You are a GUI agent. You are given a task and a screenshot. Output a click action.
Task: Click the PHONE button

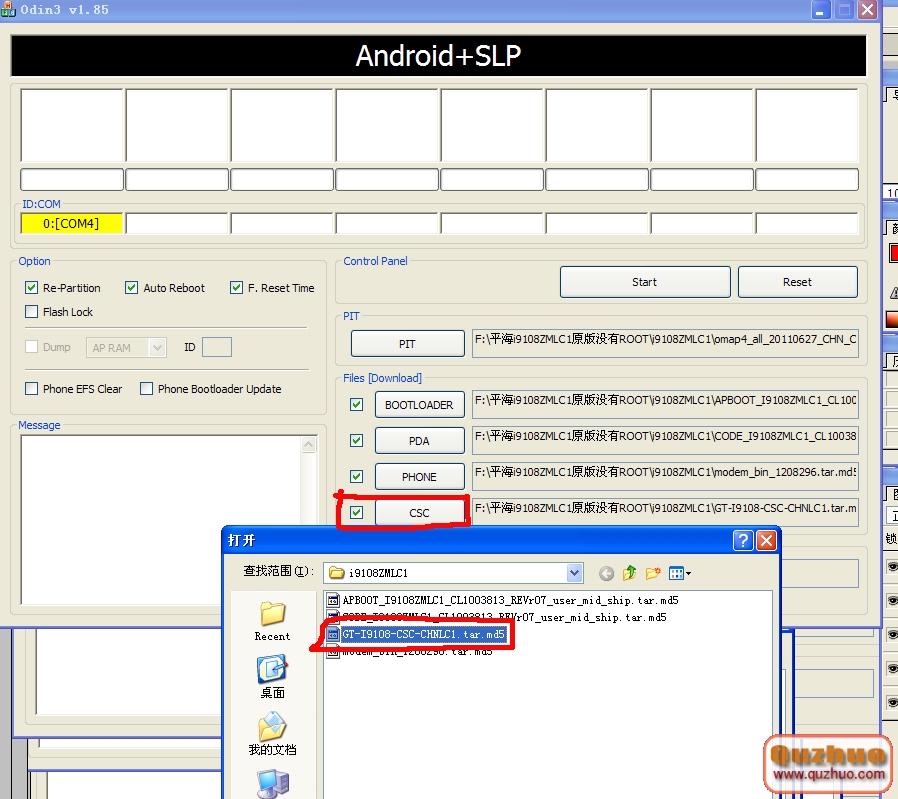(x=419, y=477)
